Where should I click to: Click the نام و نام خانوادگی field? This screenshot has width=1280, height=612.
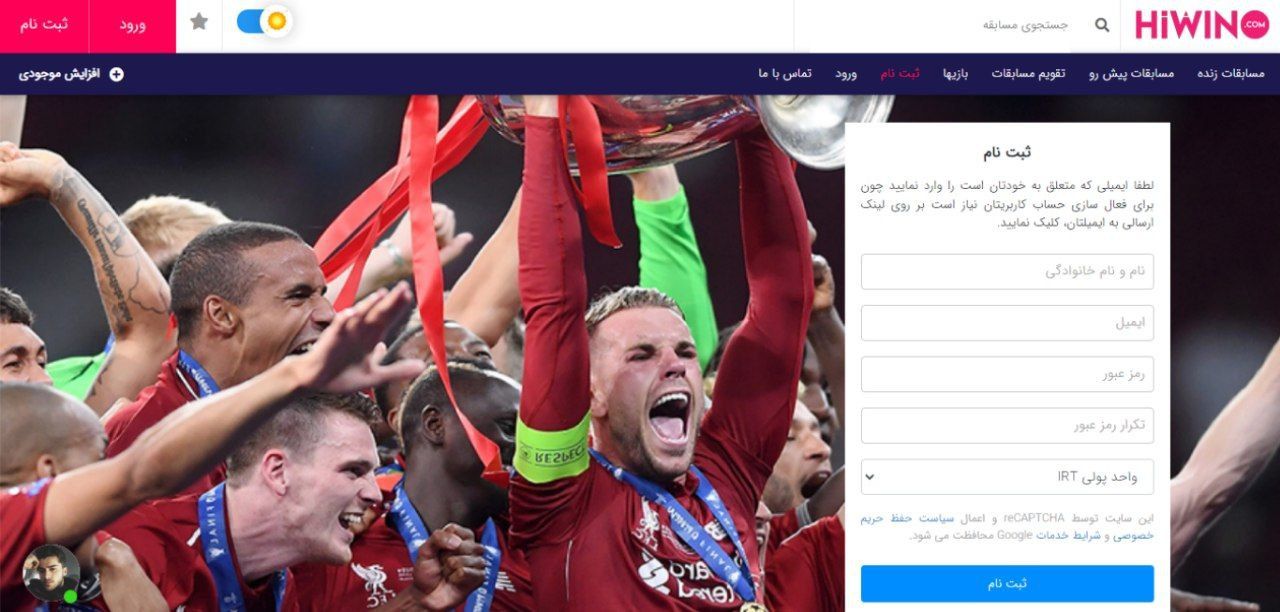[1007, 272]
